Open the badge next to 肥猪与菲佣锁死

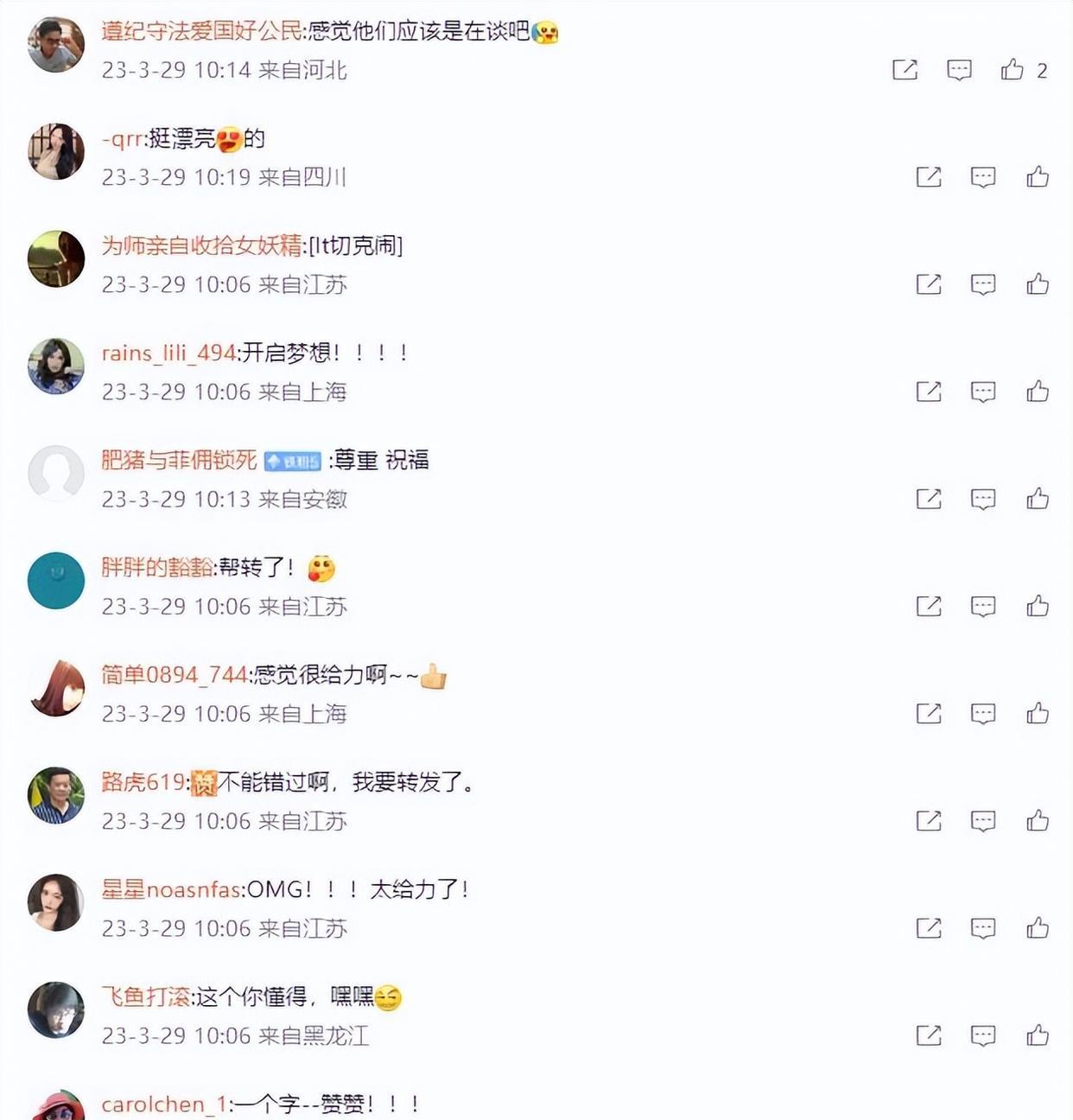pos(293,461)
